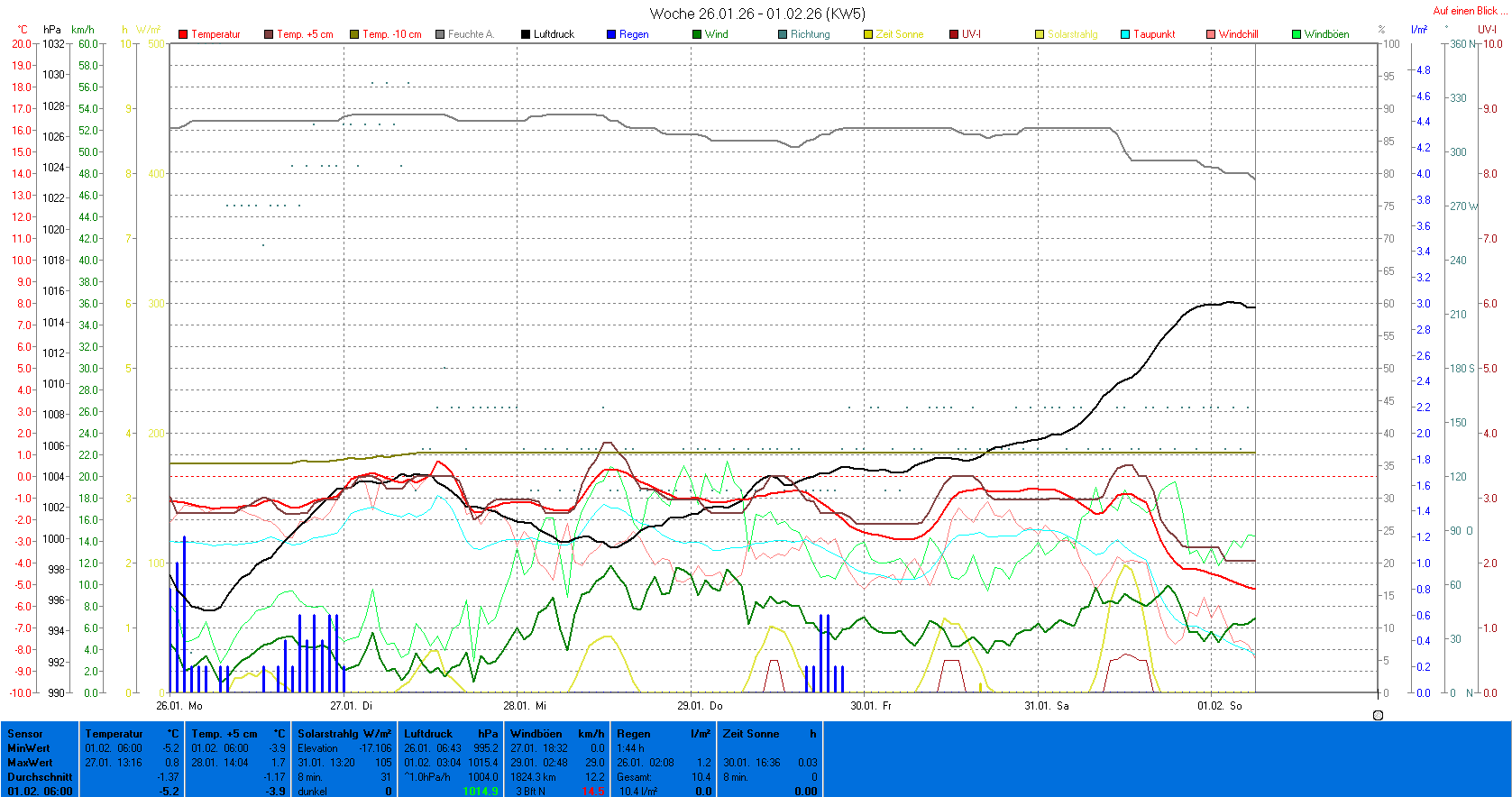Viewport: 1512px width, 797px height.
Task: Click the small circle icon below the chart
Action: tap(1378, 715)
